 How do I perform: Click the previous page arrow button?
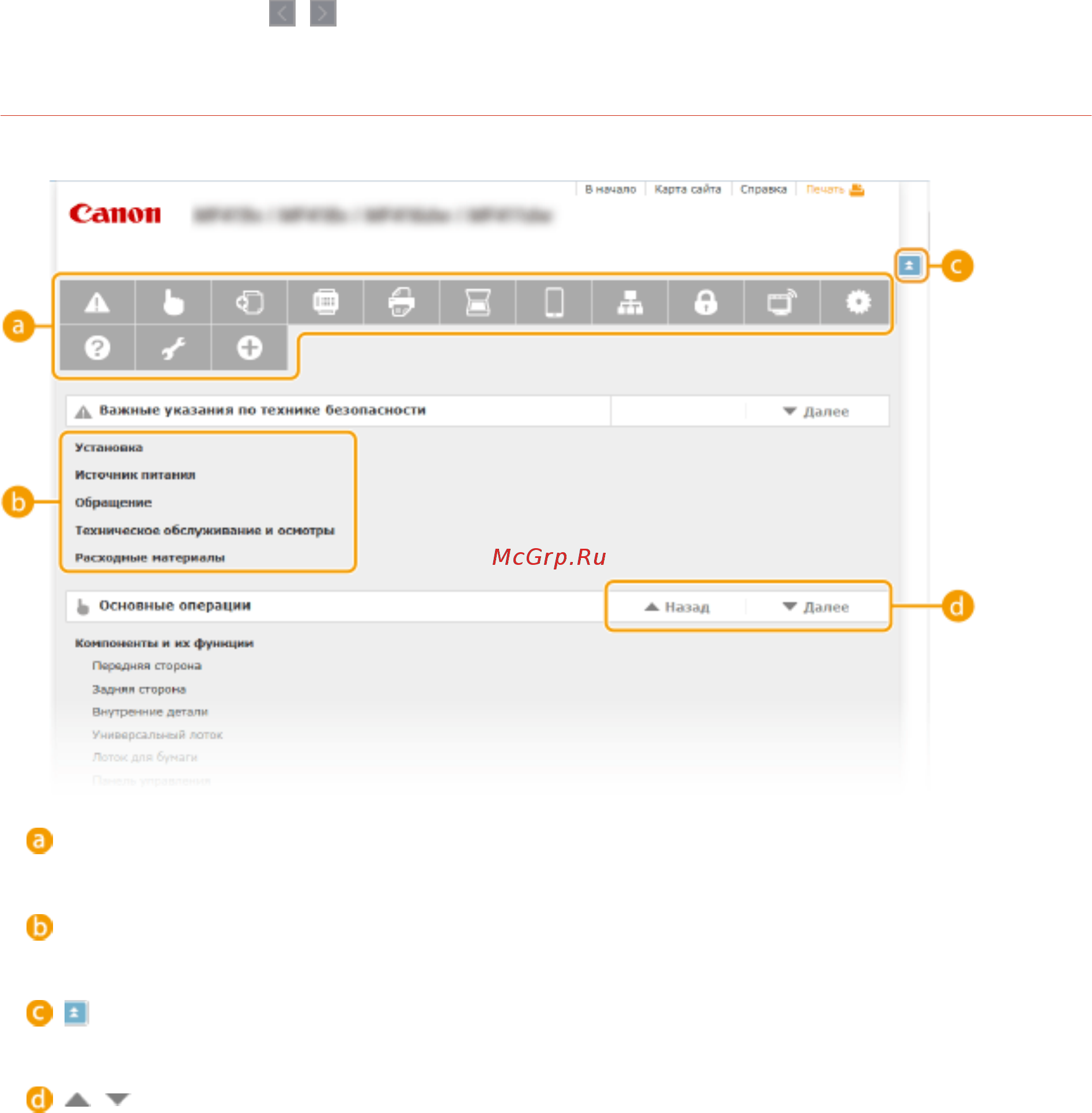click(282, 13)
